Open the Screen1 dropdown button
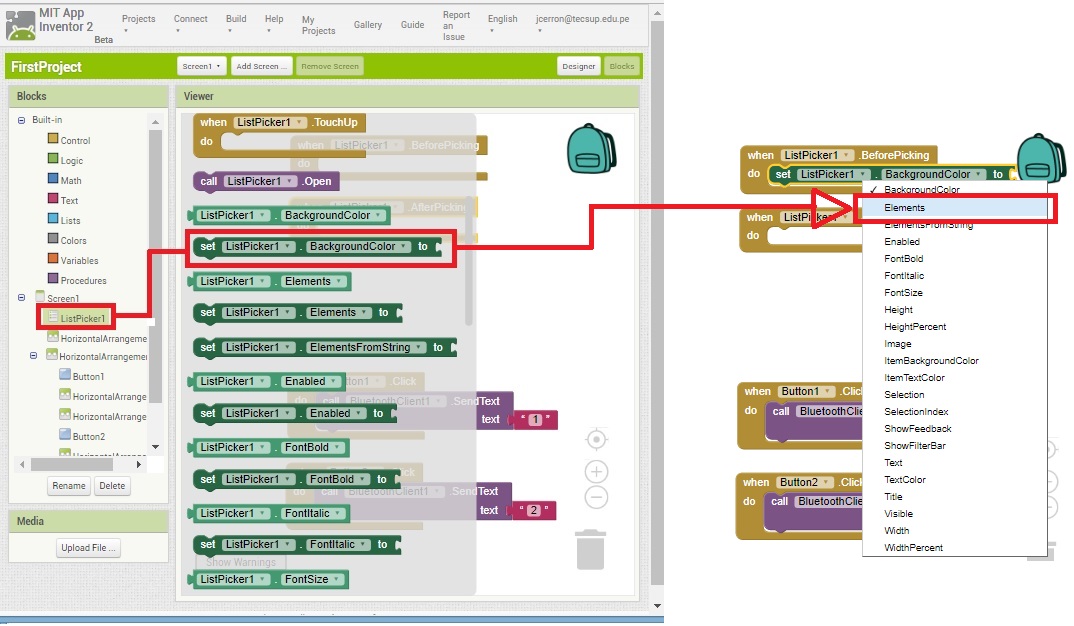Image resolution: width=1074 pixels, height=626 pixels. pos(201,66)
